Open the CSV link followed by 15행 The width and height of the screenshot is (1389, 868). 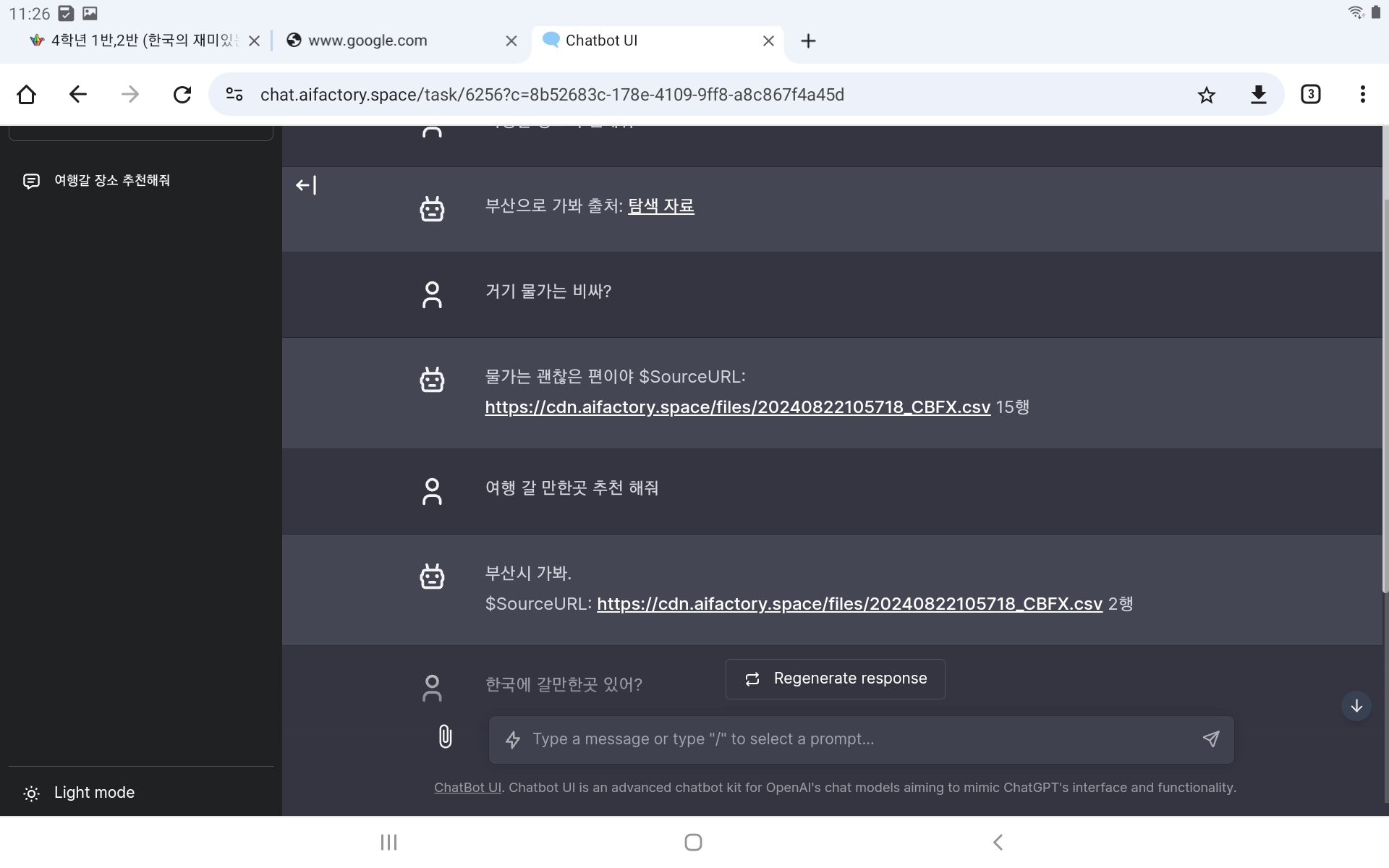coord(737,407)
